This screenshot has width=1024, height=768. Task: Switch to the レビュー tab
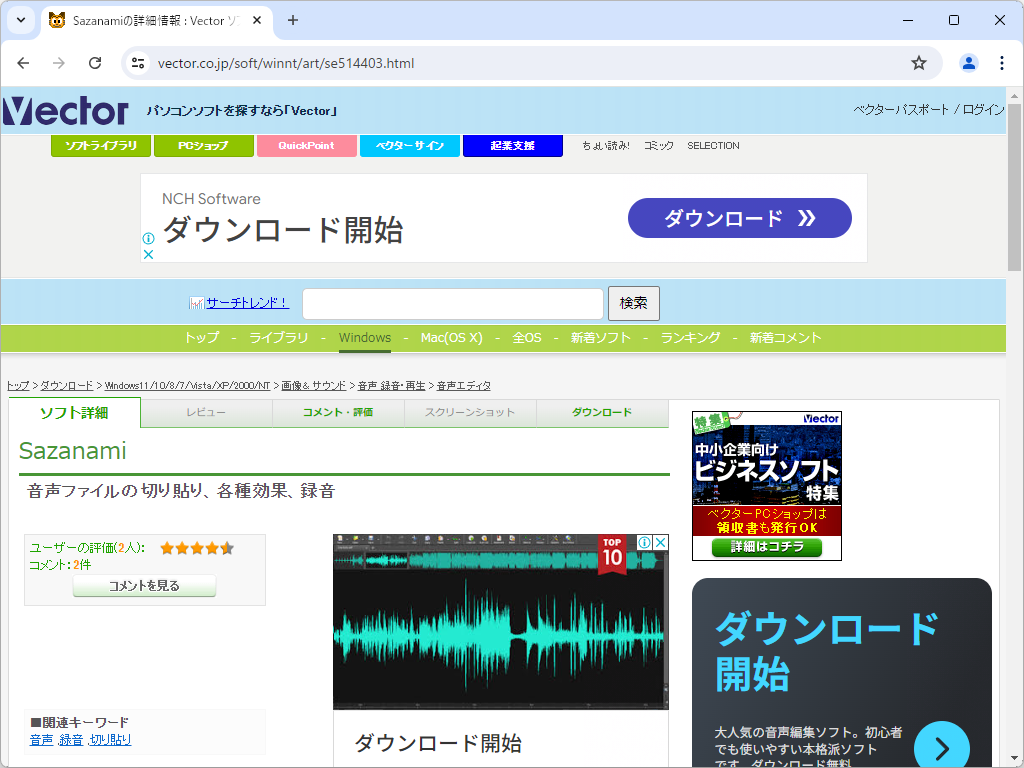206,412
